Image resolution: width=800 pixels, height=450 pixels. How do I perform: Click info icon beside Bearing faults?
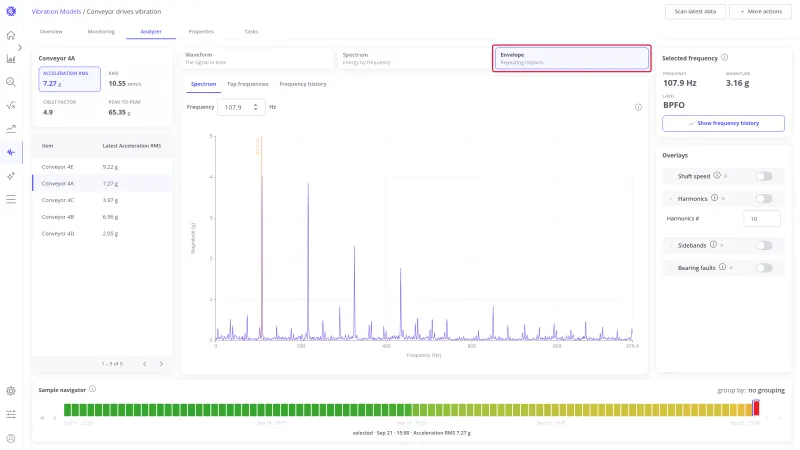click(722, 267)
